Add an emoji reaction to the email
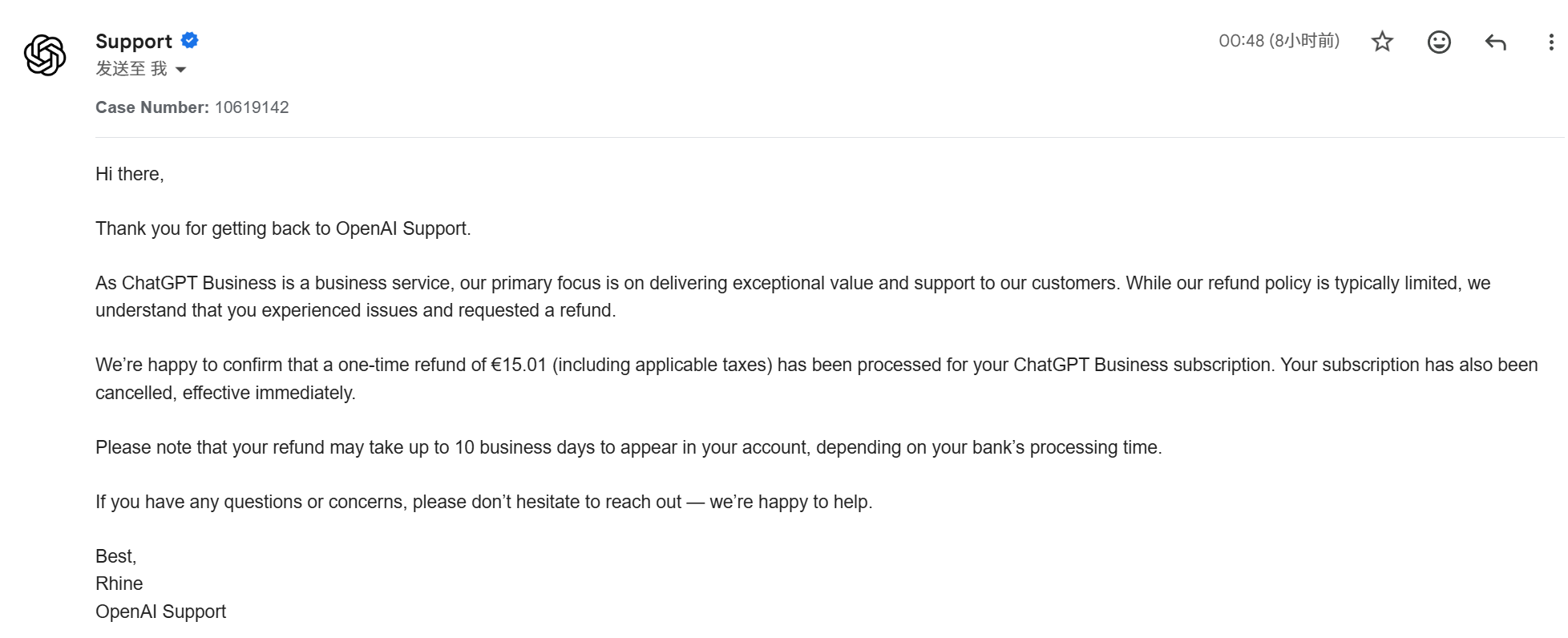This screenshot has height=638, width=1568. [1439, 42]
